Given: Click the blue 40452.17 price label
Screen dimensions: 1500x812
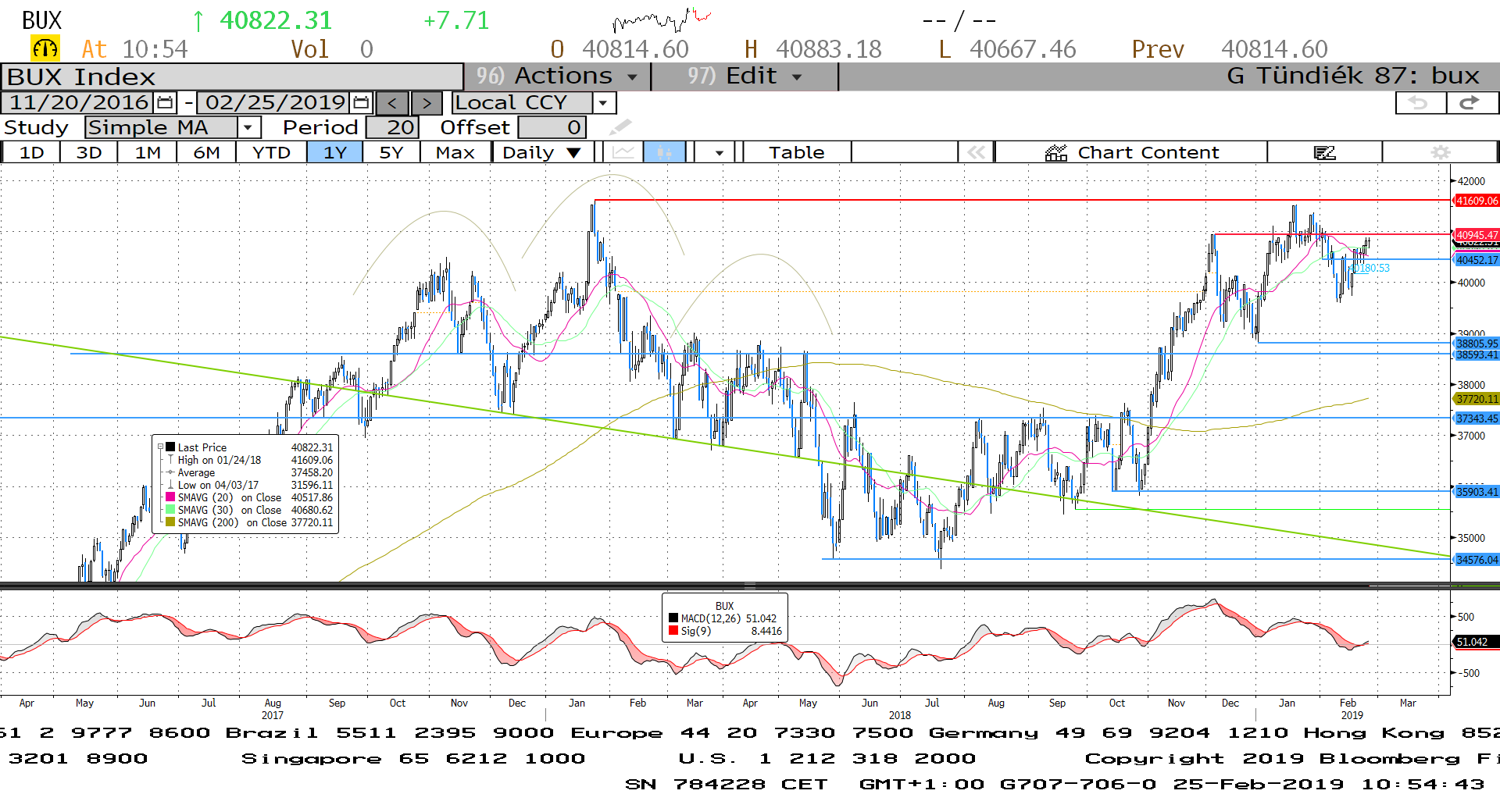Looking at the screenshot, I should [1477, 260].
